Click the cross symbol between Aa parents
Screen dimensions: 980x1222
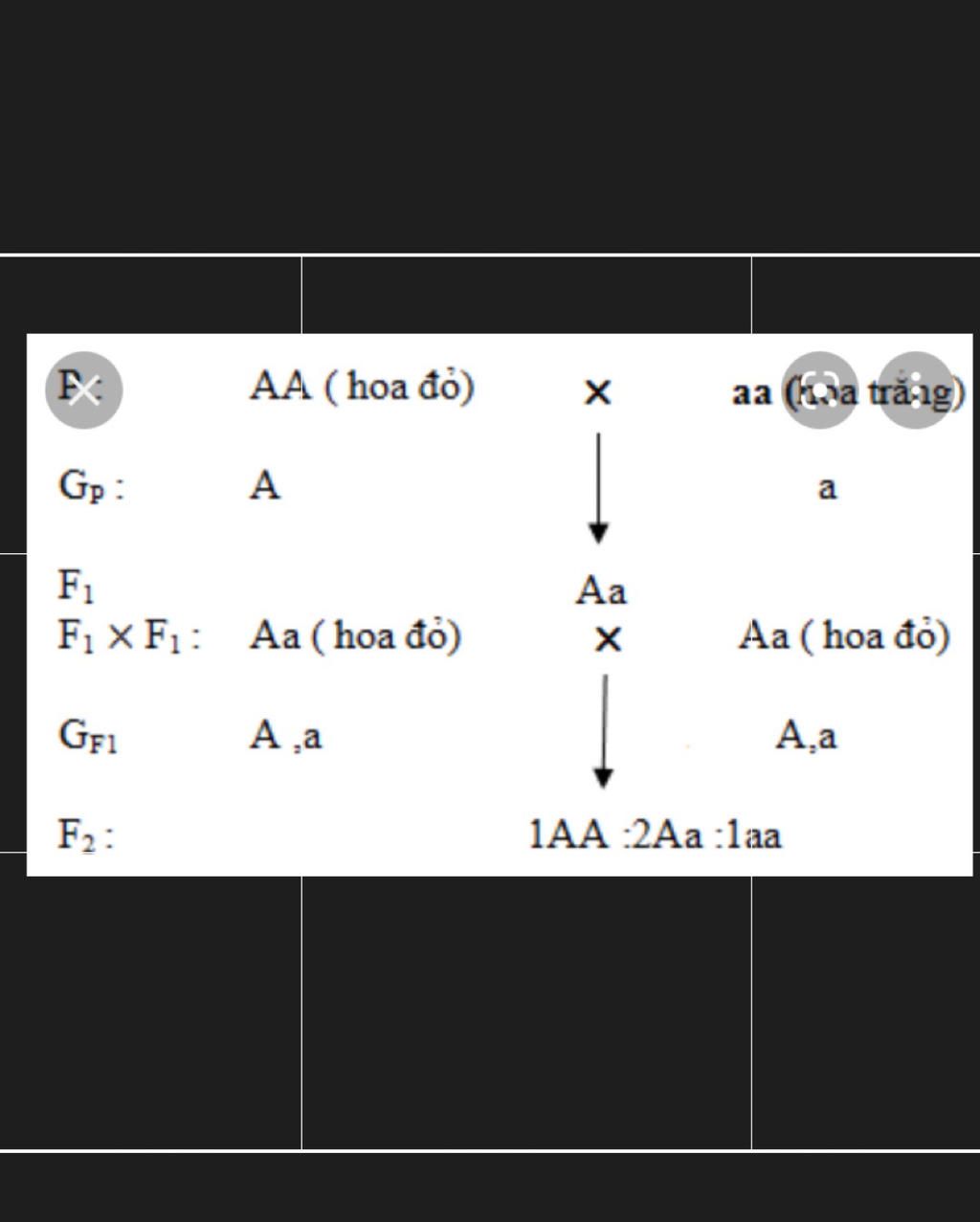(x=608, y=638)
